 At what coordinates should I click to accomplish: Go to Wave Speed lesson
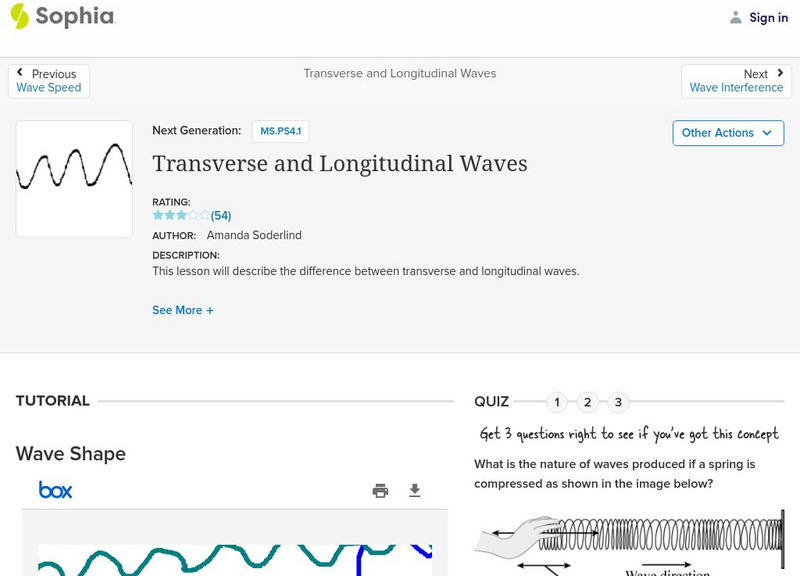(49, 88)
